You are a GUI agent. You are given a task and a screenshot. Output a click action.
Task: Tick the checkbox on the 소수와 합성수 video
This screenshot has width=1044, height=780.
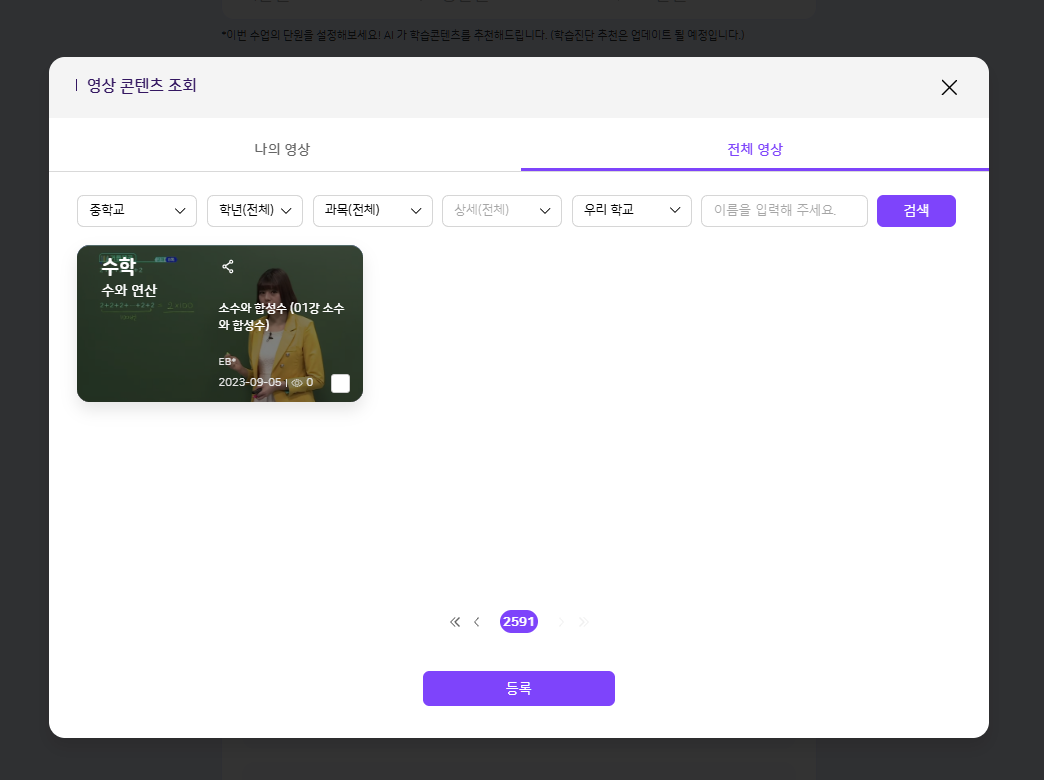click(x=341, y=383)
